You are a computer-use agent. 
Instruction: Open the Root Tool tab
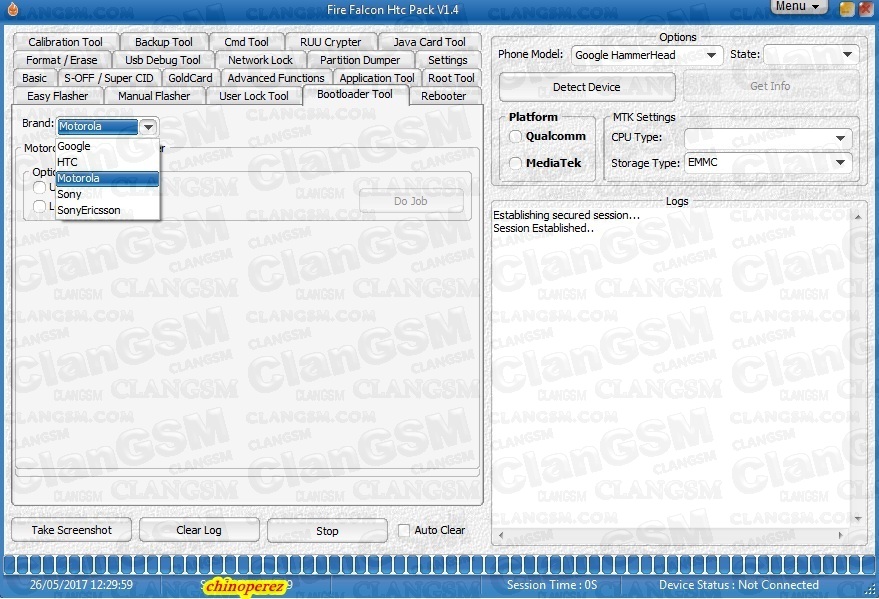(451, 78)
